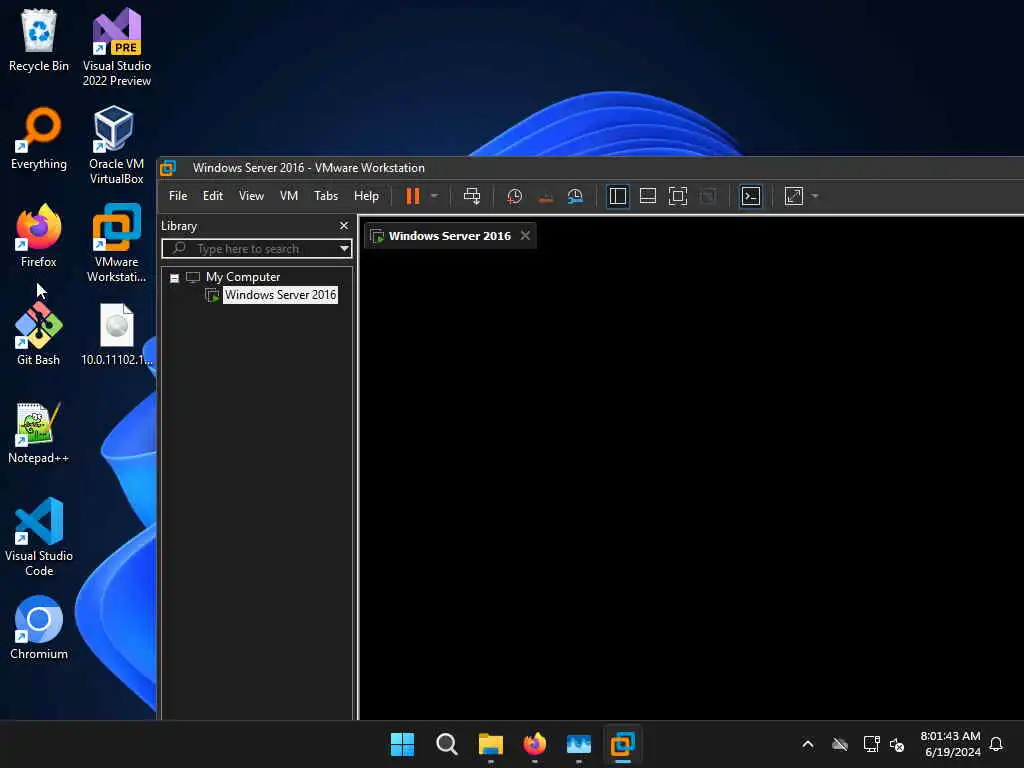
Task: Open File Explorer from the taskbar
Action: [490, 744]
